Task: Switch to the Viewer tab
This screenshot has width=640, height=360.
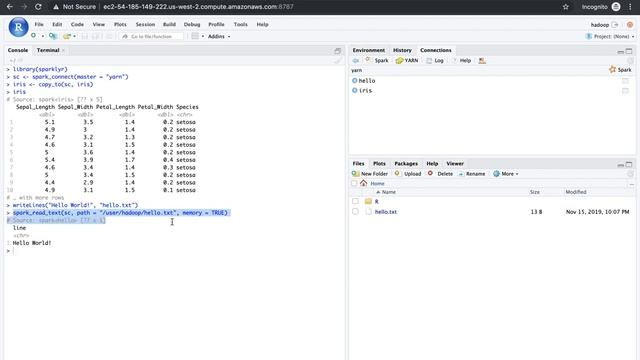Action: pyautogui.click(x=455, y=164)
